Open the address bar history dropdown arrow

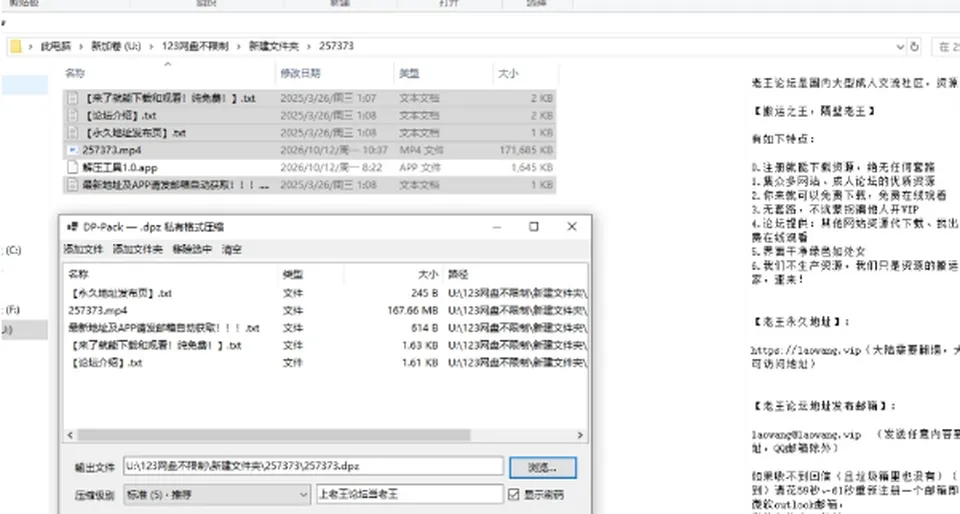click(x=900, y=47)
